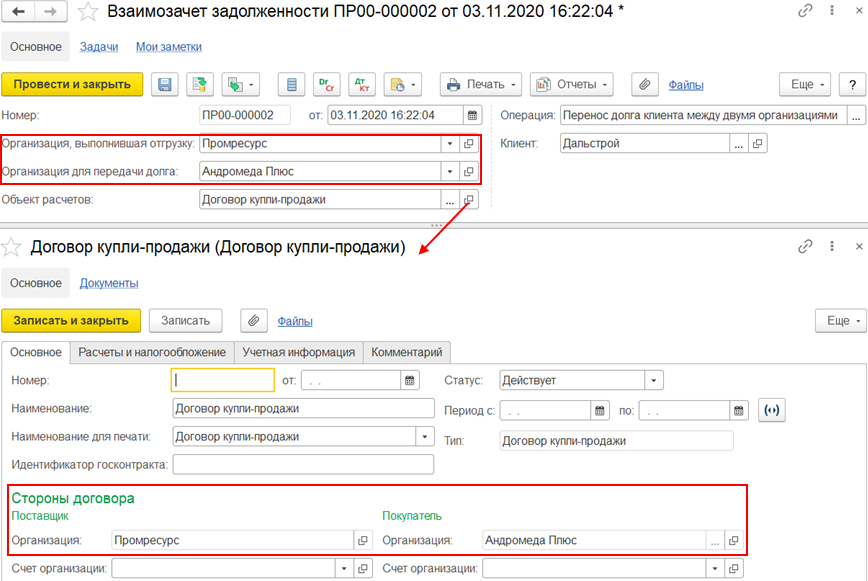The height and width of the screenshot is (581, 868).
Task: Click the paperclip attachment icon beside Отчеты
Action: tap(645, 85)
